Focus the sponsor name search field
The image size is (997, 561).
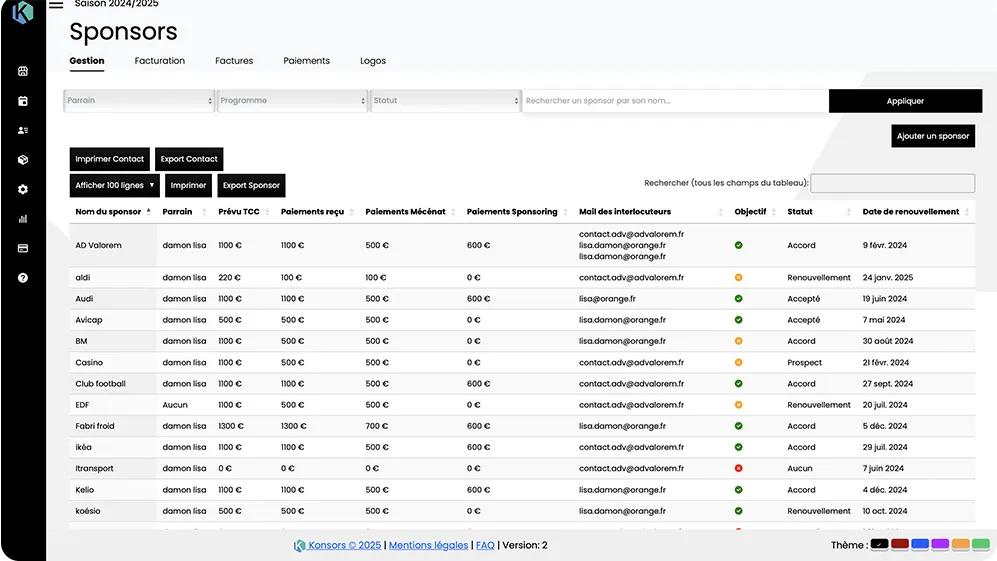tap(675, 100)
